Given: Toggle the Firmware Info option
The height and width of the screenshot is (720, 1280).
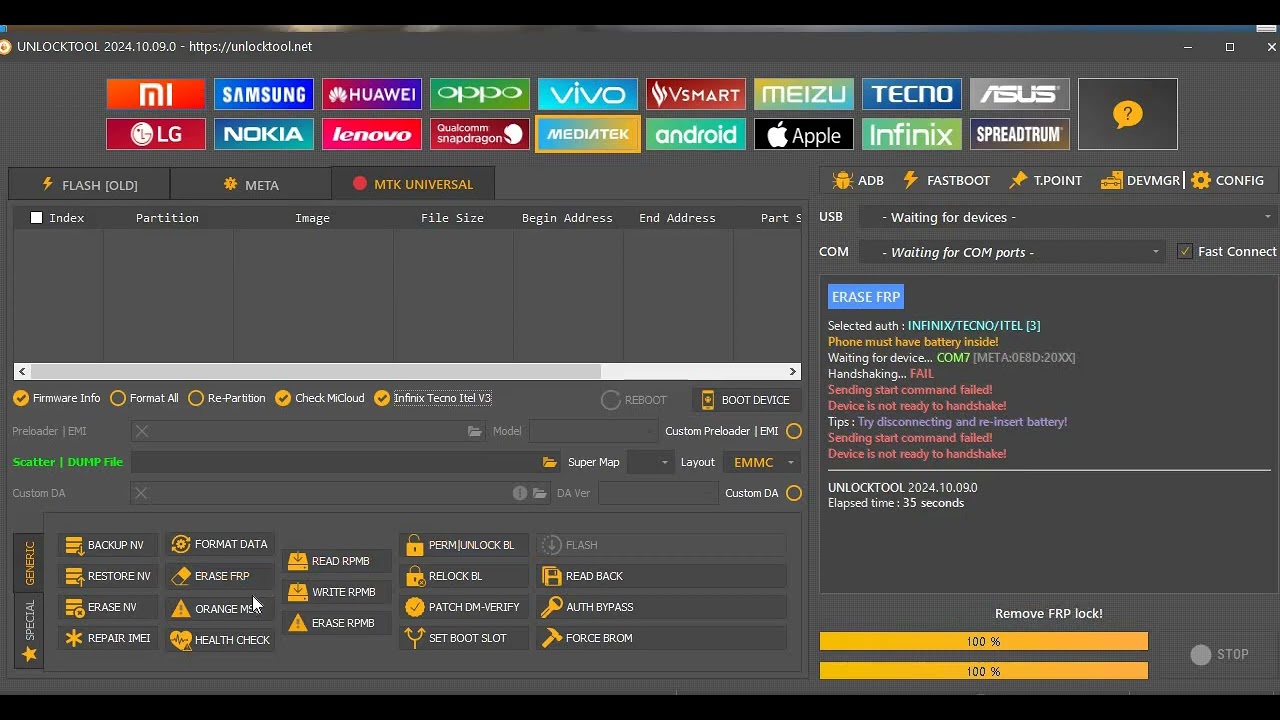Looking at the screenshot, I should point(57,398).
